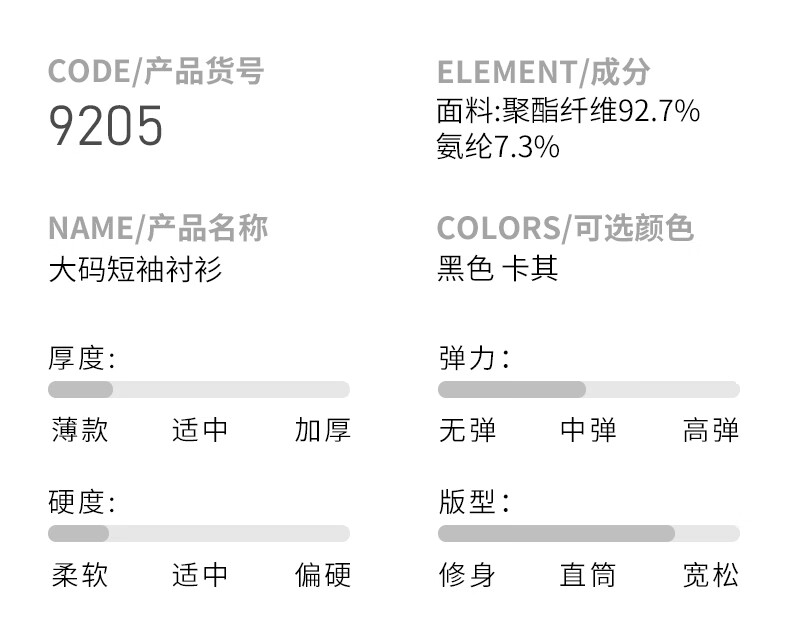Image resolution: width=790 pixels, height=632 pixels.
Task: Choose 适中 under the hardness slider
Action: pos(200,575)
